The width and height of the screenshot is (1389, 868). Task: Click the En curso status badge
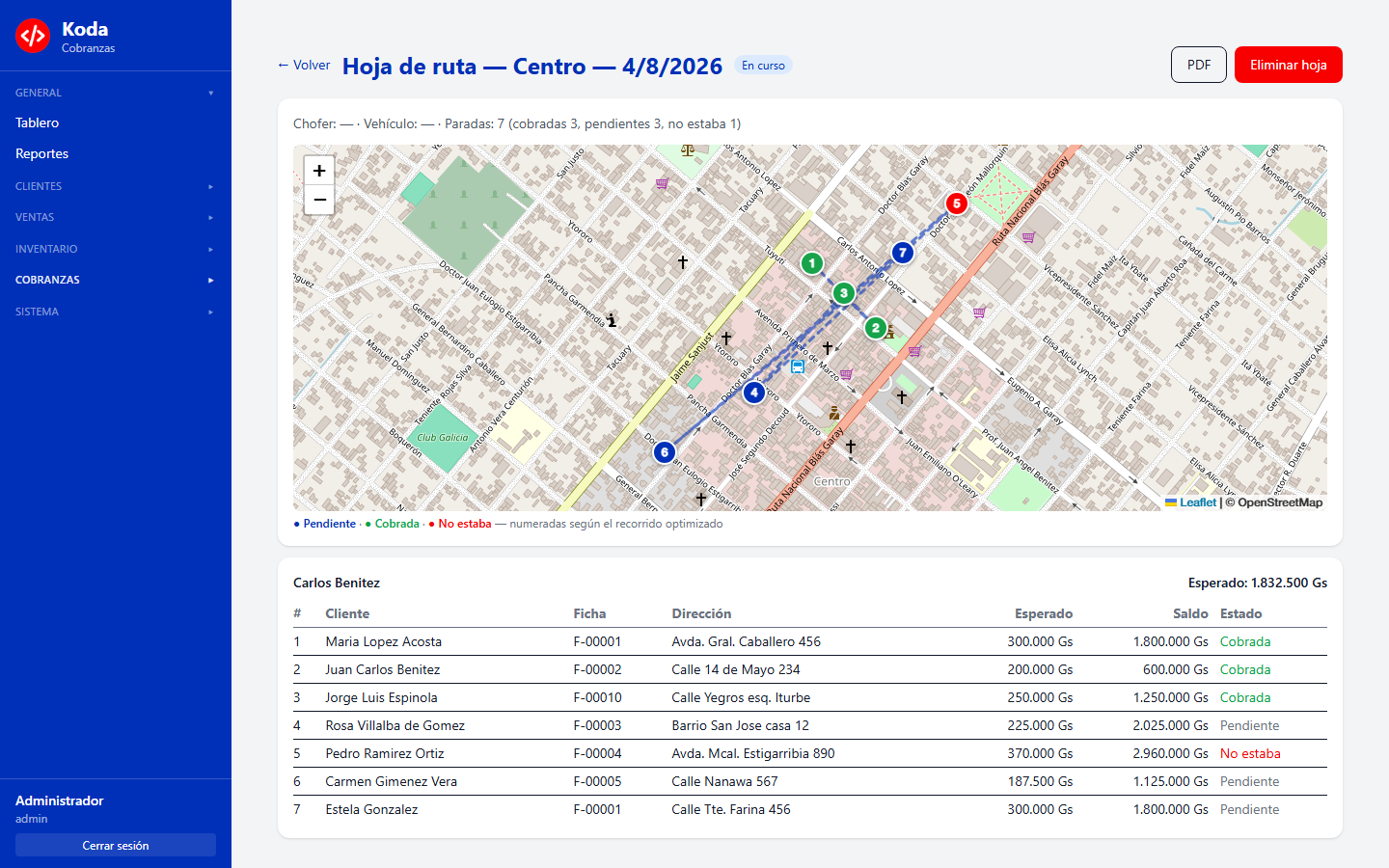(763, 66)
